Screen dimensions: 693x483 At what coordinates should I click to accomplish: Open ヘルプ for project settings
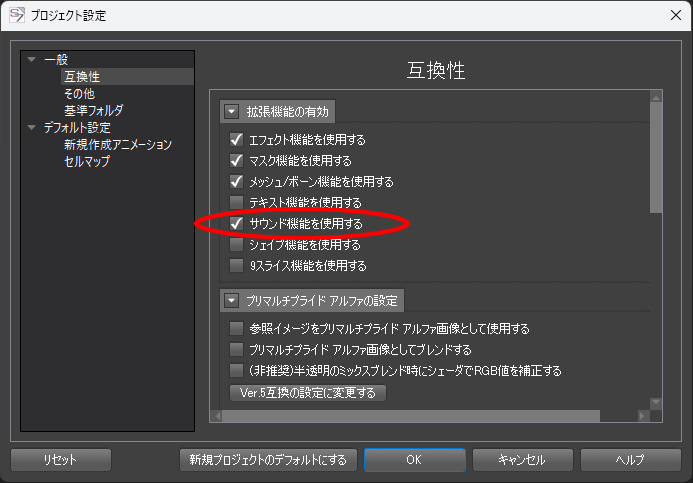(631, 460)
